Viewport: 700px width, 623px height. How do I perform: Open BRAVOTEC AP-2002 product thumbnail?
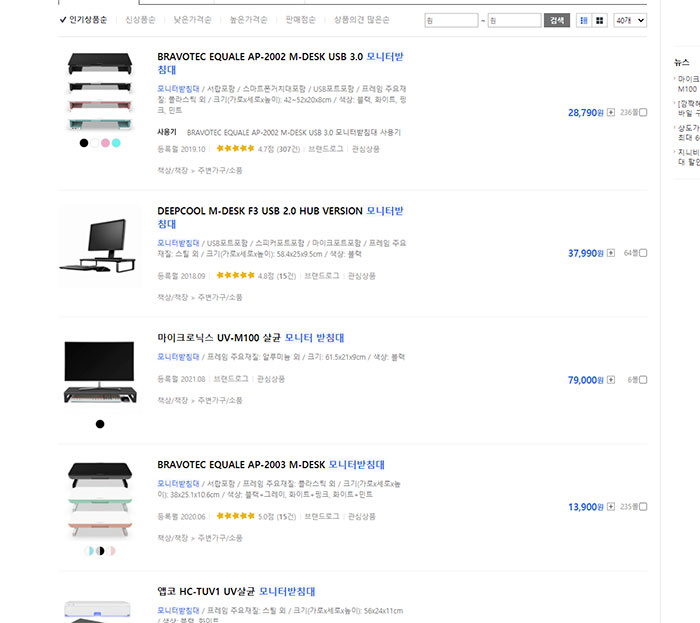(x=100, y=91)
